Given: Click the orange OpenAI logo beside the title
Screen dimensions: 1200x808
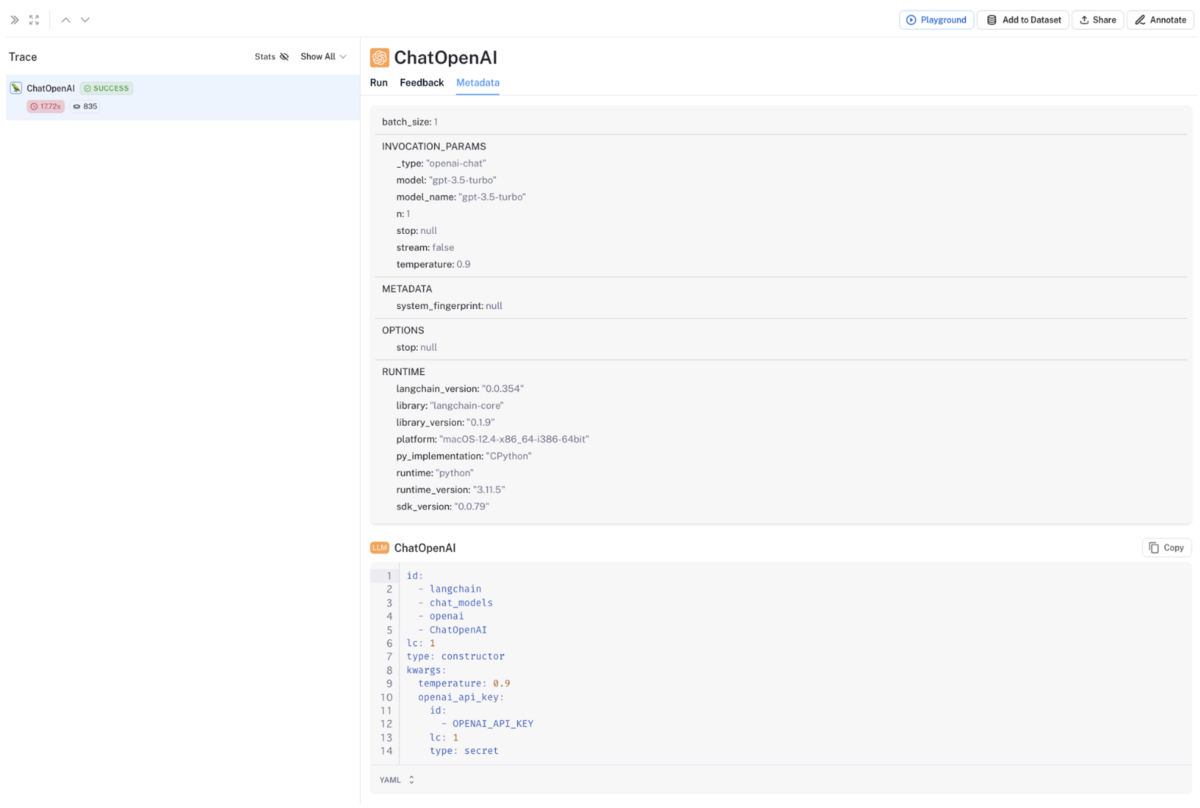Looking at the screenshot, I should pyautogui.click(x=379, y=57).
